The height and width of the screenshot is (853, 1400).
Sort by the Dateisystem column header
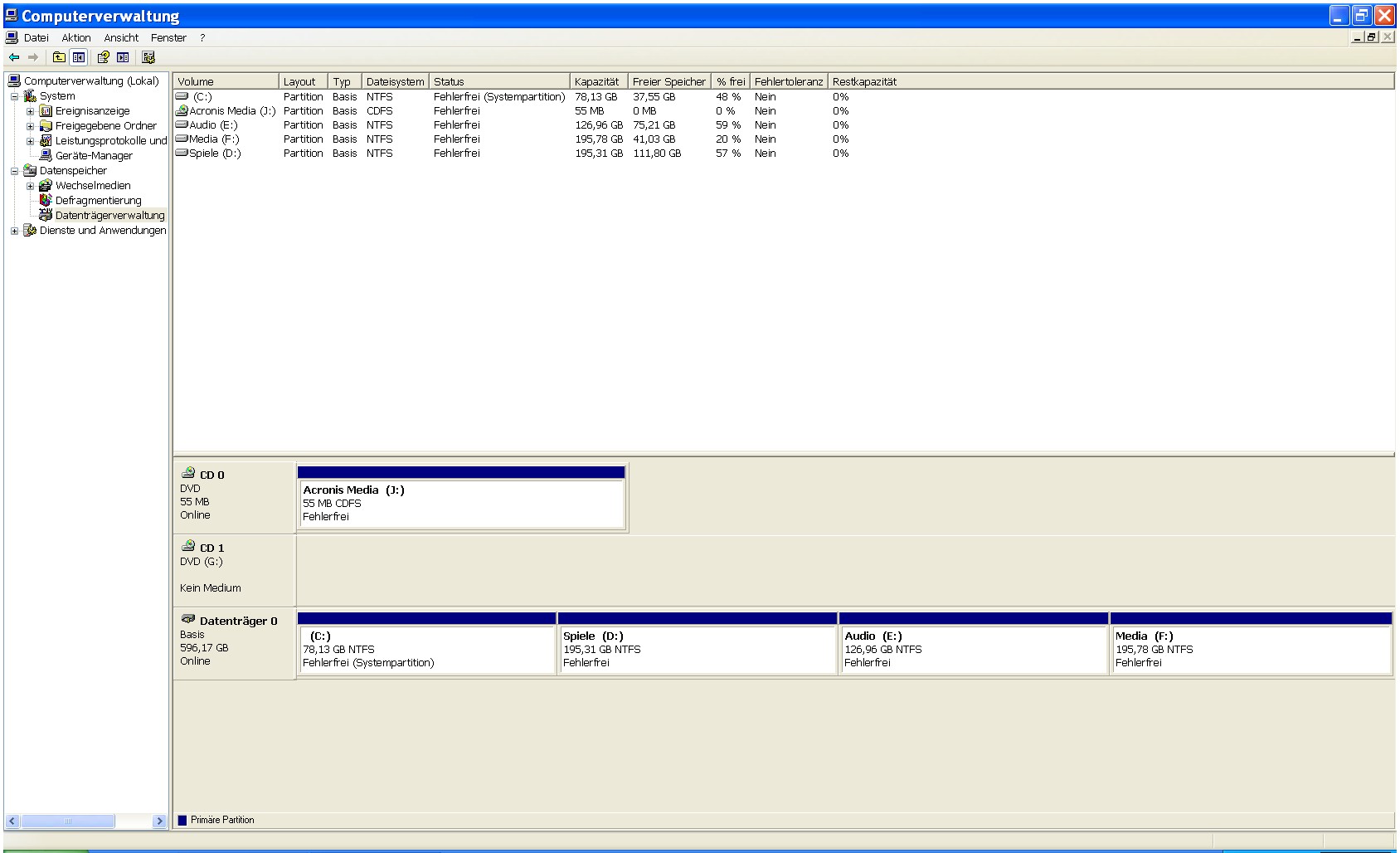pyautogui.click(x=396, y=81)
